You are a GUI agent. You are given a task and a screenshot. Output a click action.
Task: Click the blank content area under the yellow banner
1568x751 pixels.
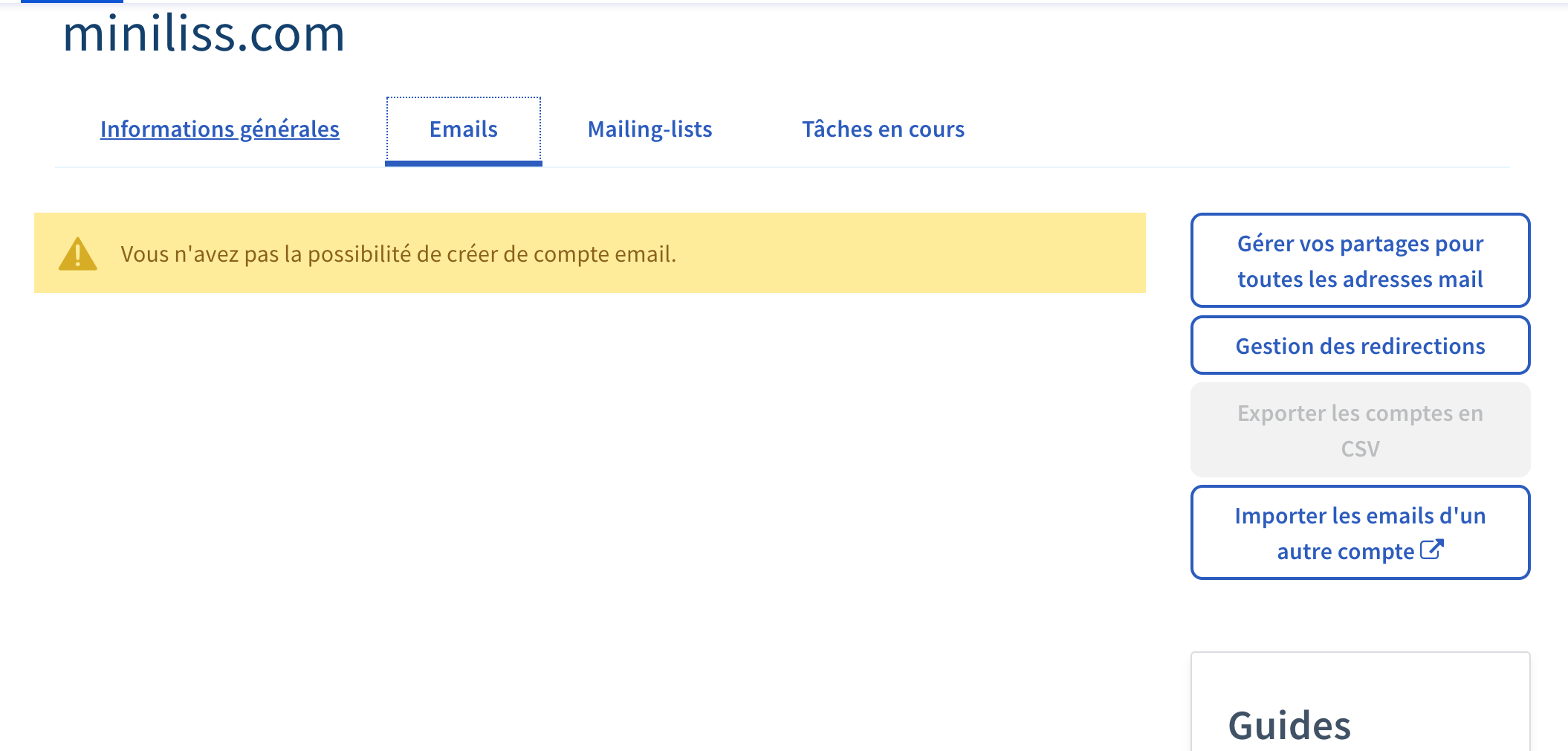click(x=587, y=483)
